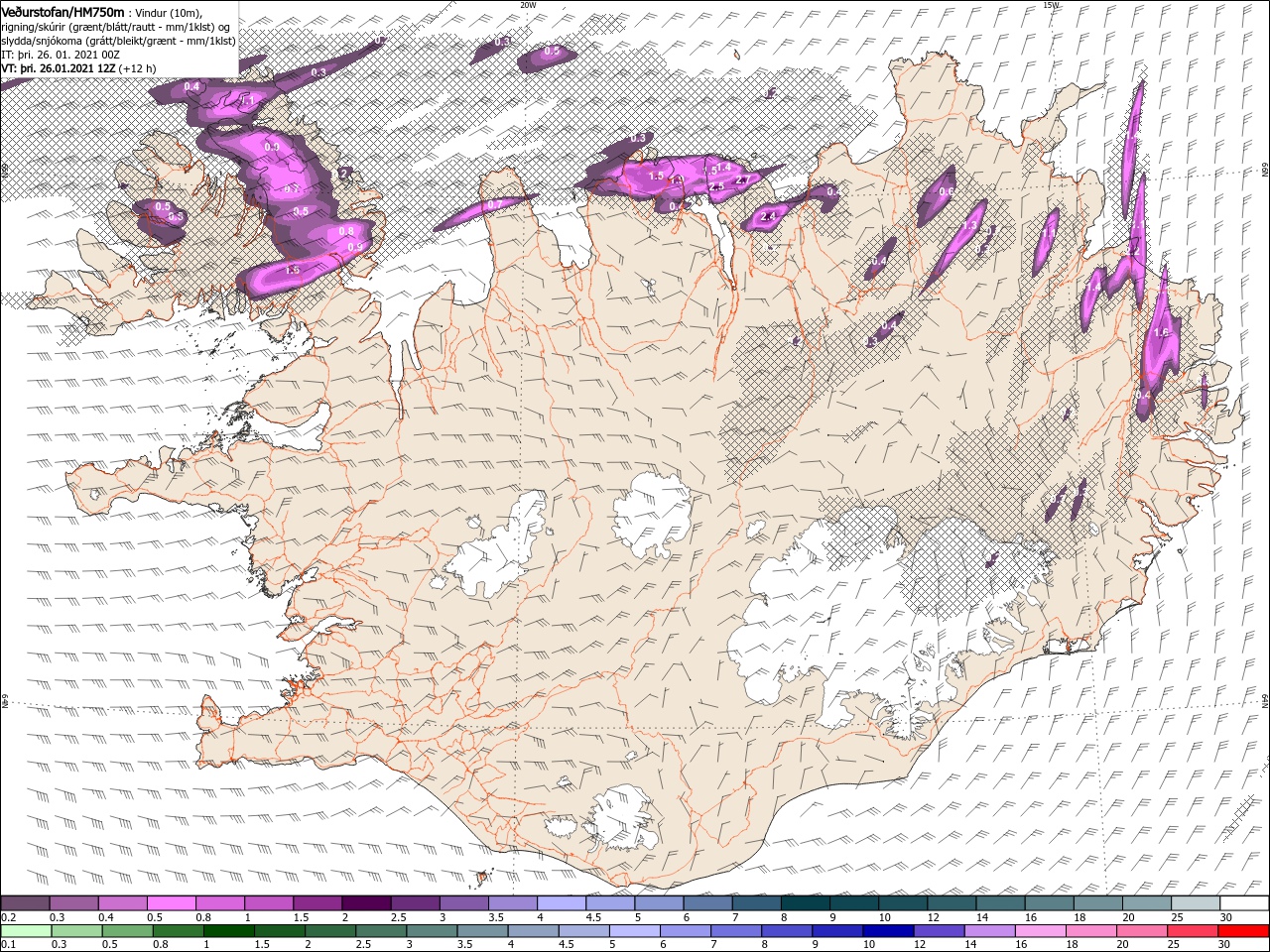Pick the crimson 25 rain legend swatch
This screenshot has height=952, width=1270.
tap(1194, 931)
